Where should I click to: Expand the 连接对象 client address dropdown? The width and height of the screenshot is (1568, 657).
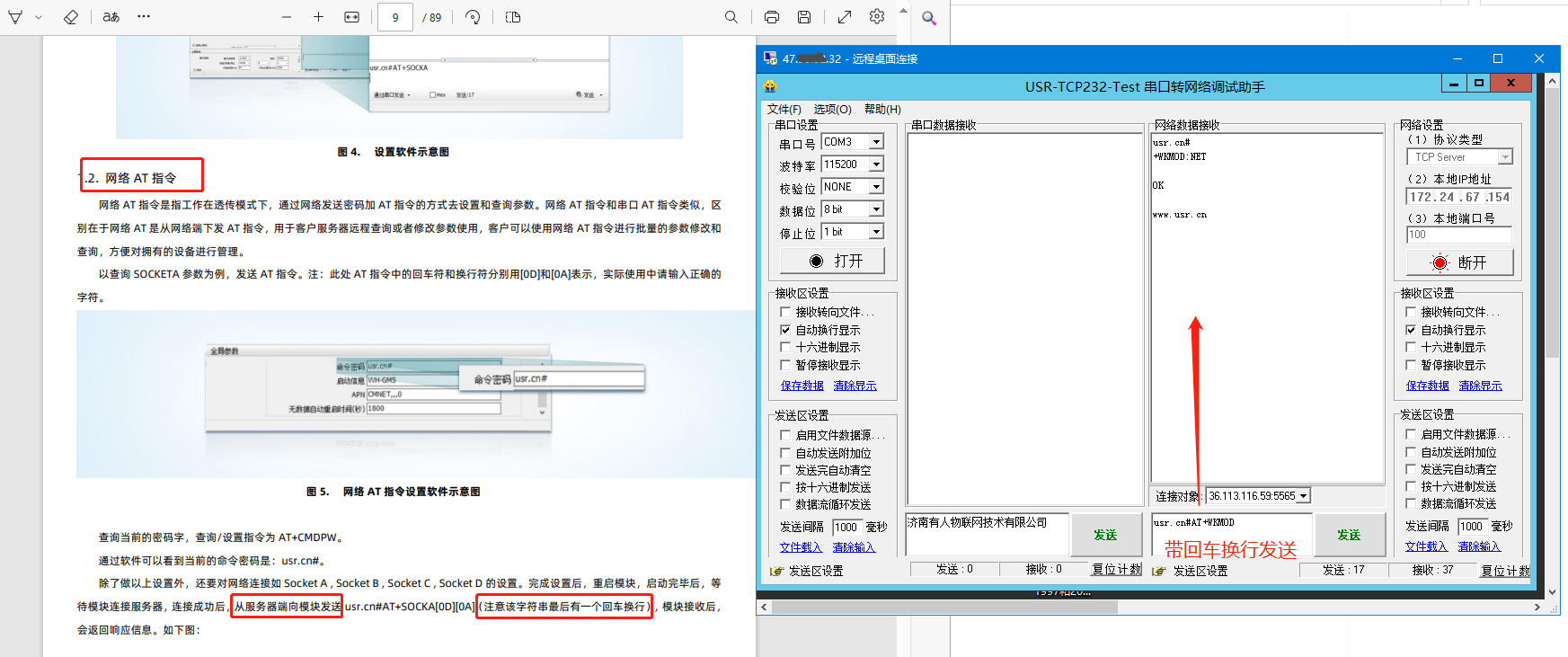pos(1304,496)
